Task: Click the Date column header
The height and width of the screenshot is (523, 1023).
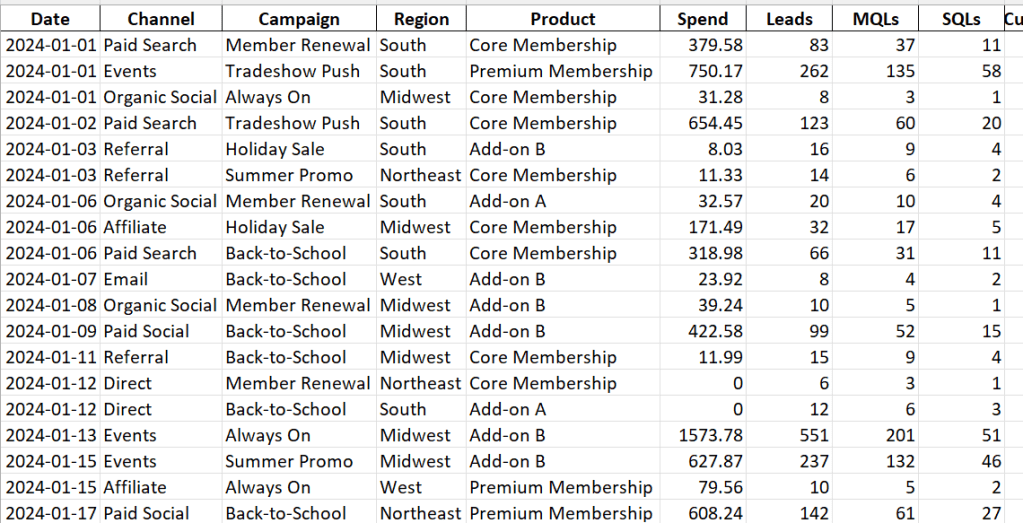Action: [x=50, y=19]
